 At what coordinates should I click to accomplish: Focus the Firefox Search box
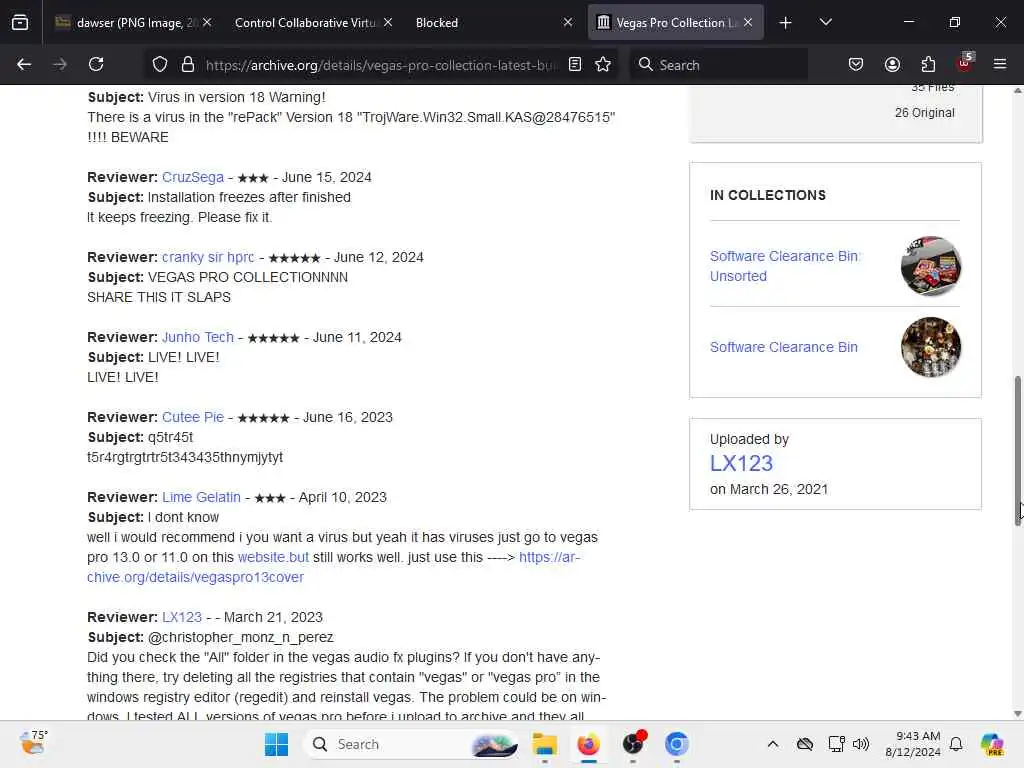coord(718,65)
